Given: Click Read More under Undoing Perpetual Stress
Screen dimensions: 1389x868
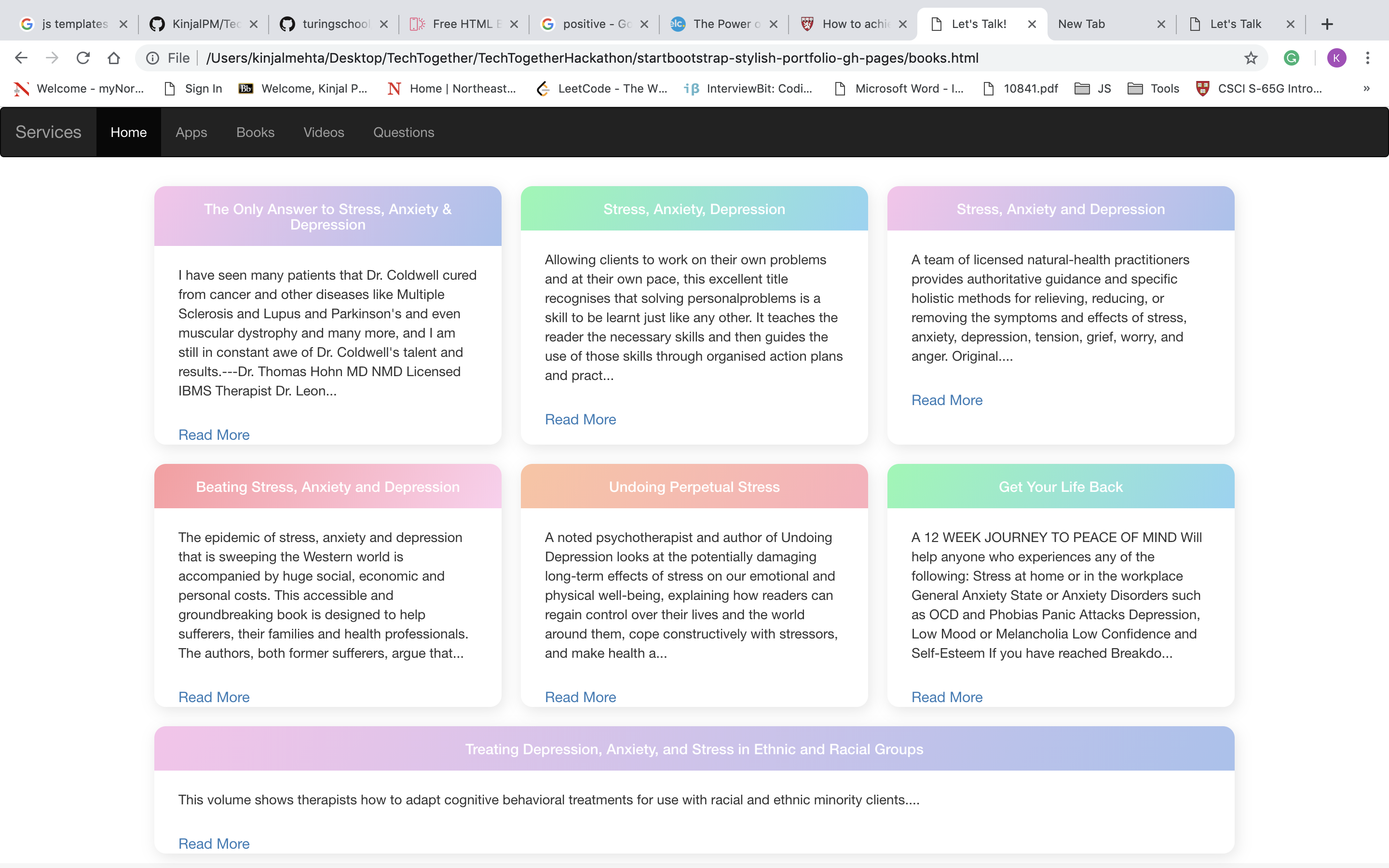Looking at the screenshot, I should 580,697.
